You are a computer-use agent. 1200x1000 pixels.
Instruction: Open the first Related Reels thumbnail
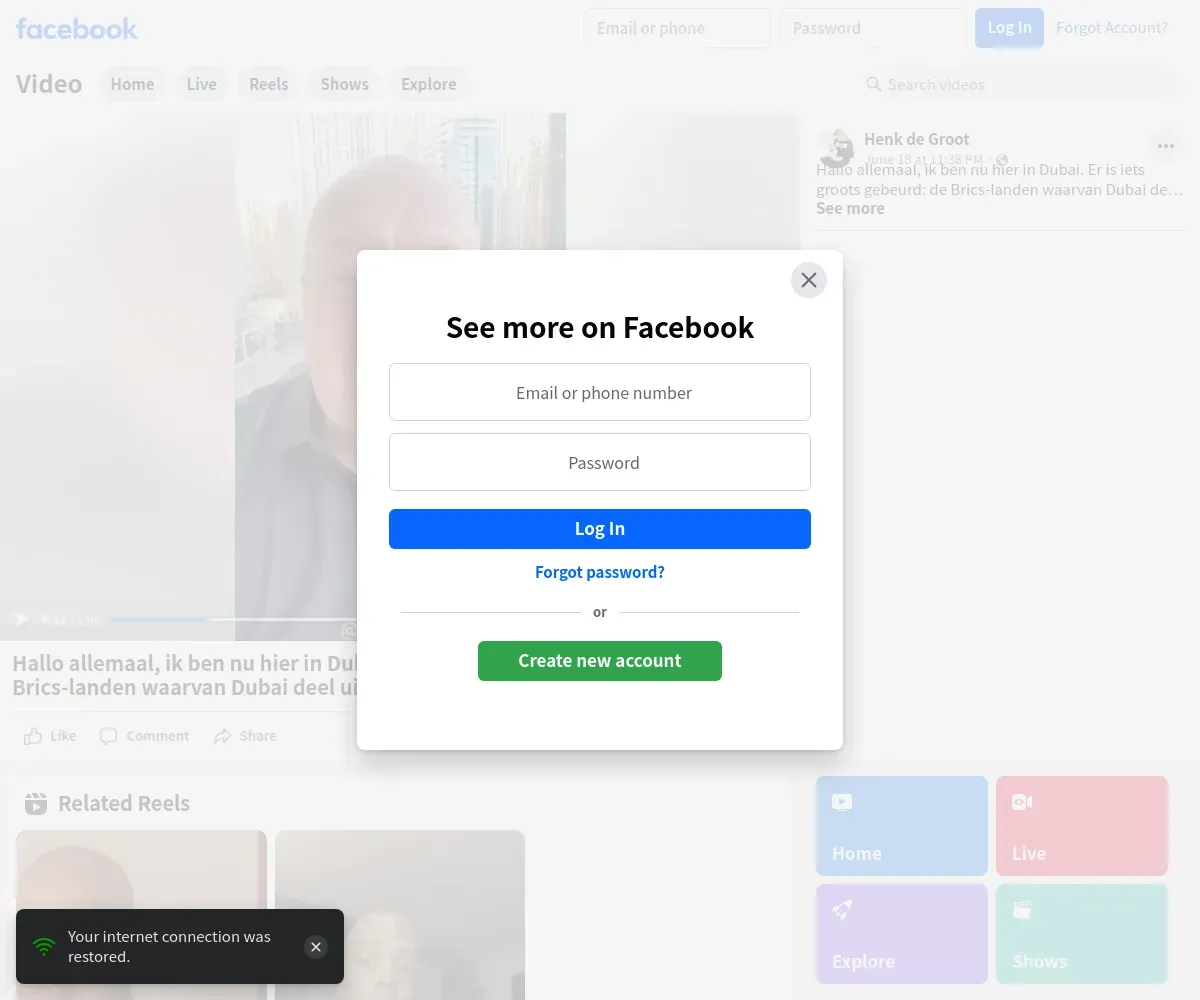point(141,914)
